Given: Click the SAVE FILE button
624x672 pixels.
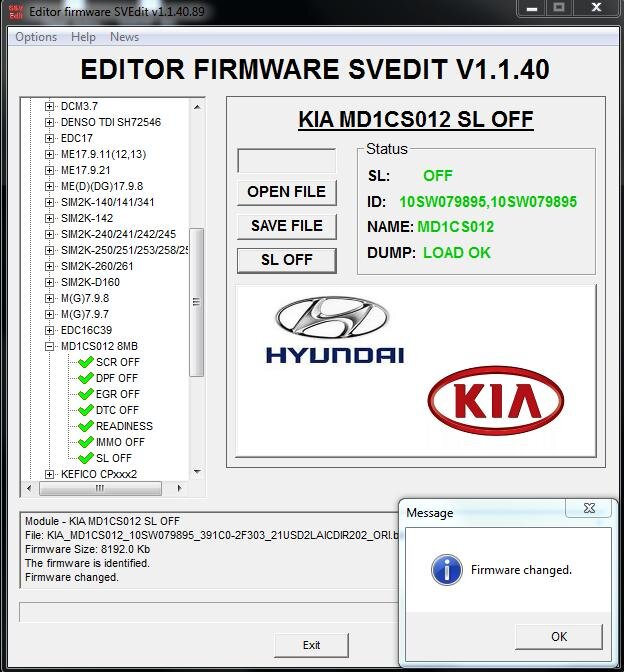Looking at the screenshot, I should coord(287,226).
